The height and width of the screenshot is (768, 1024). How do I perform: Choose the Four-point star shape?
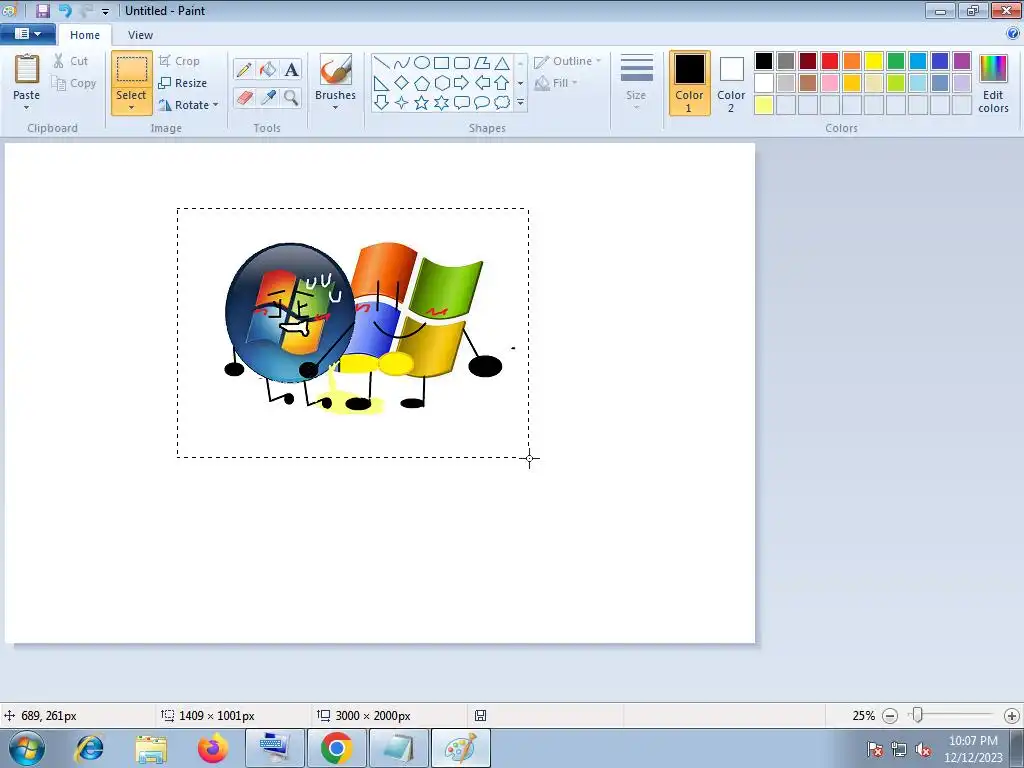pos(402,103)
